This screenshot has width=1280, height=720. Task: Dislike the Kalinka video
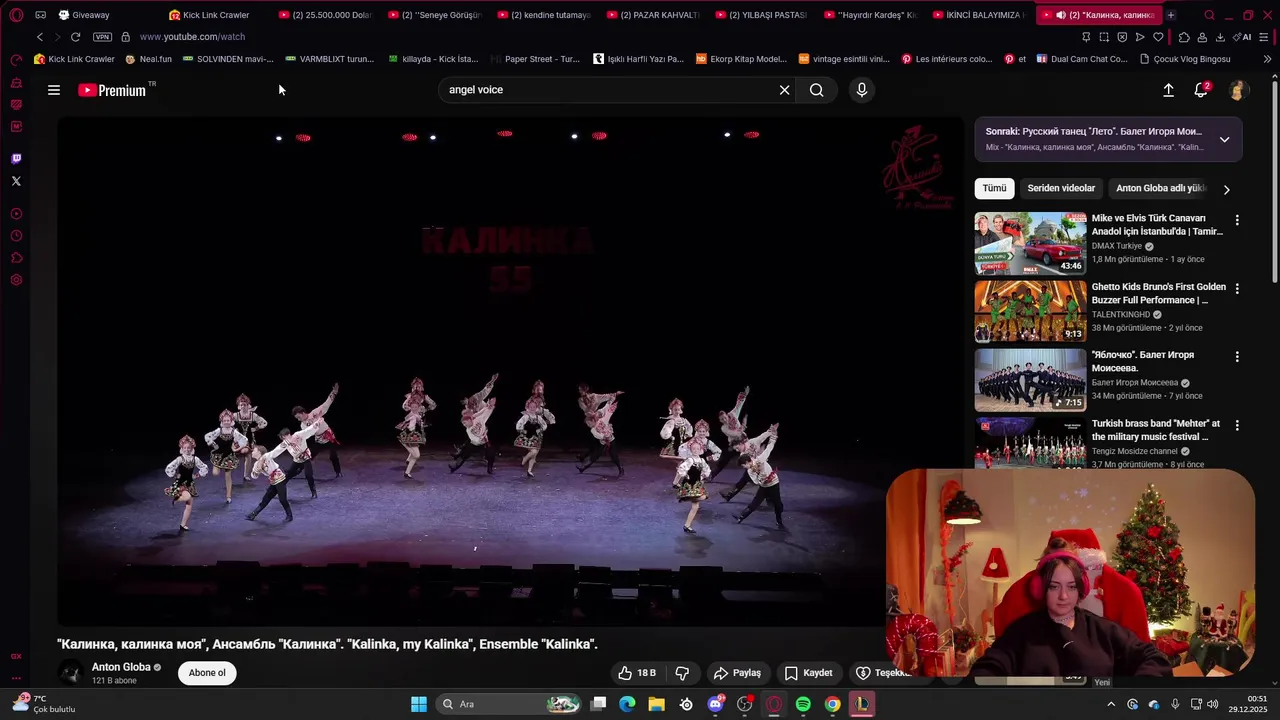pos(682,673)
